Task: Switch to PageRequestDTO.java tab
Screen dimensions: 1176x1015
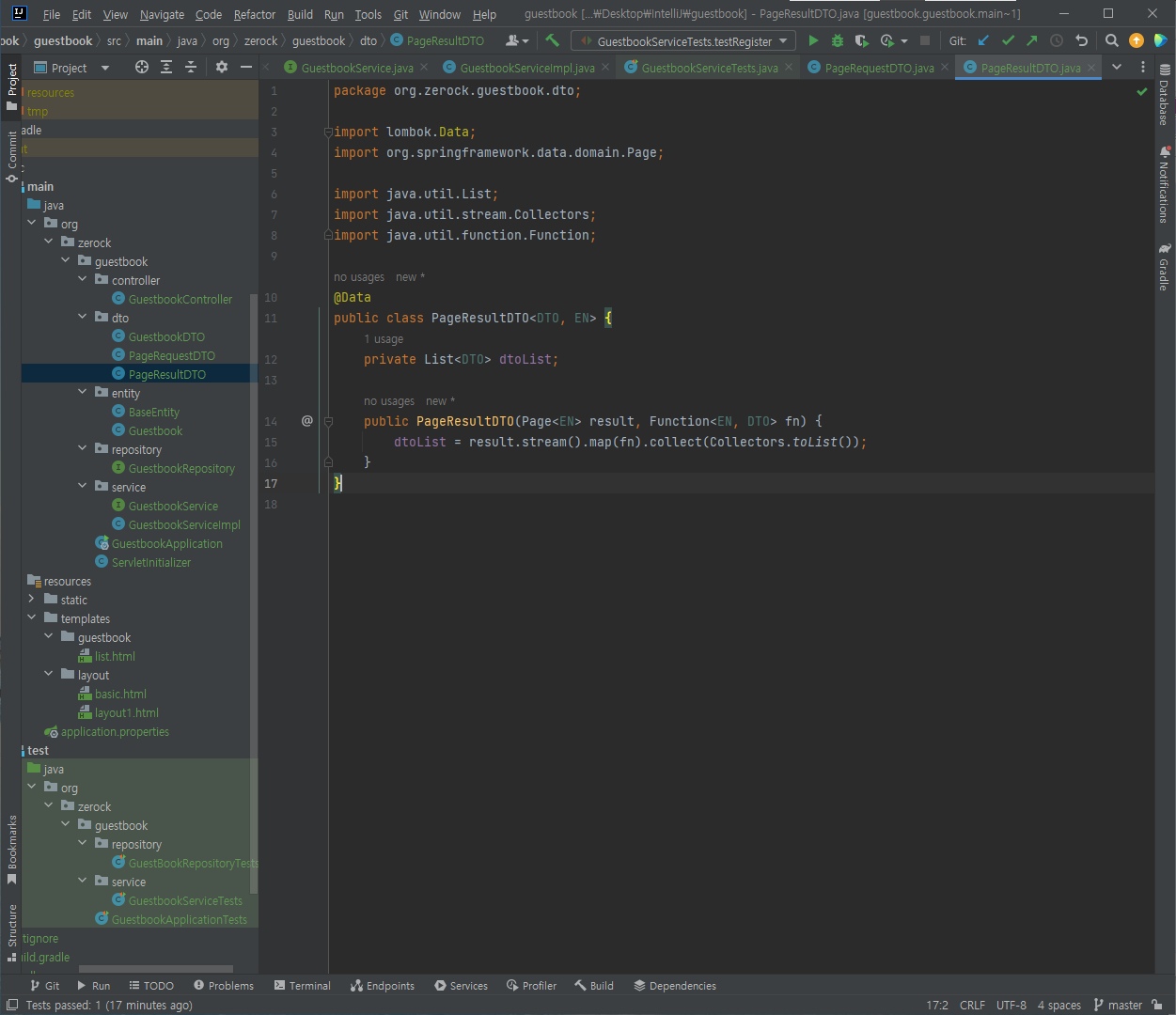Action: 880,68
